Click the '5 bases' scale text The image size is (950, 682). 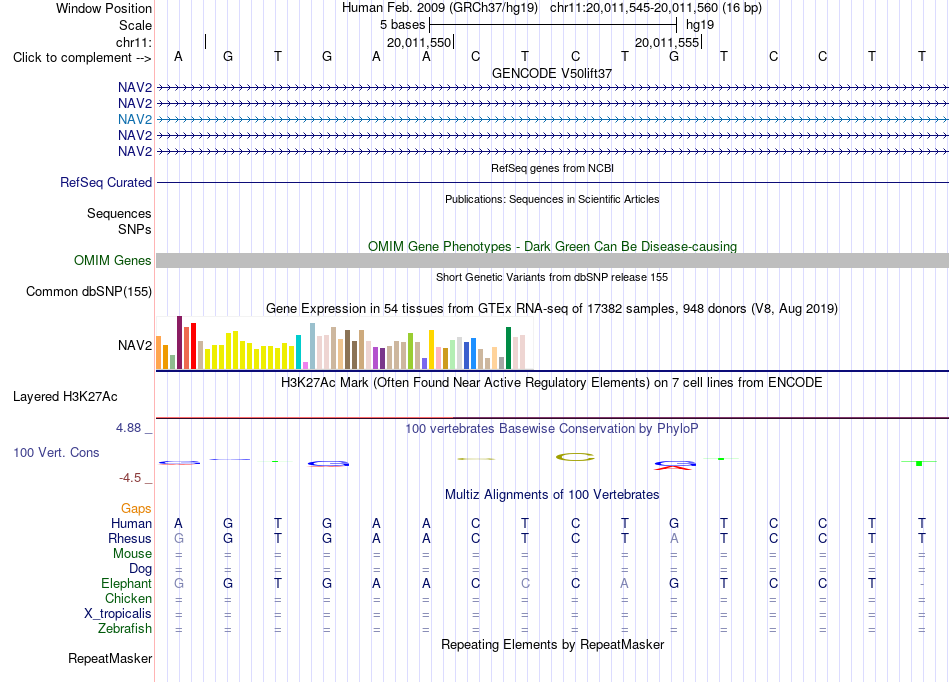(x=403, y=25)
